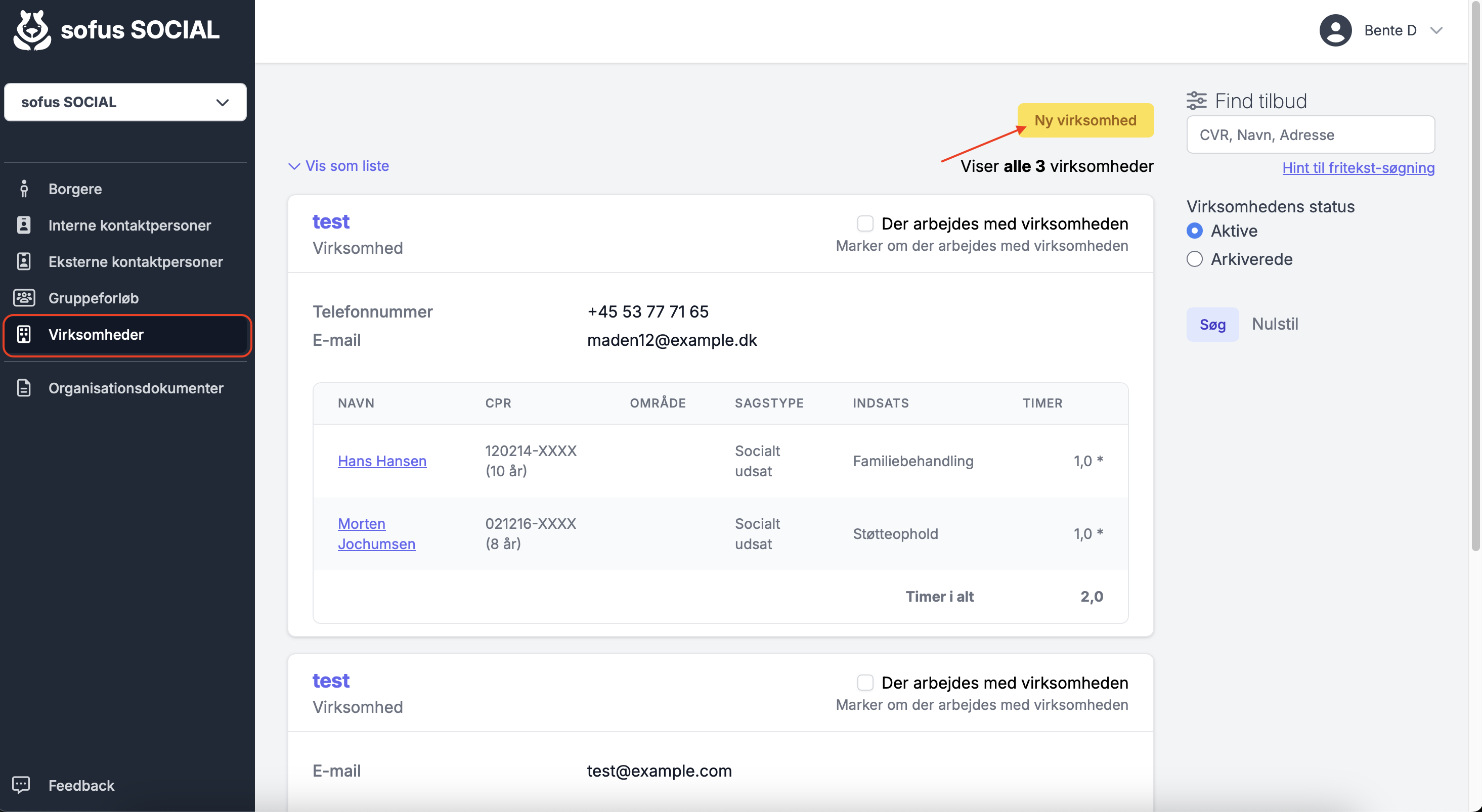The image size is (1482, 812).
Task: Click the Gruppeforløb group icon
Action: click(x=24, y=297)
